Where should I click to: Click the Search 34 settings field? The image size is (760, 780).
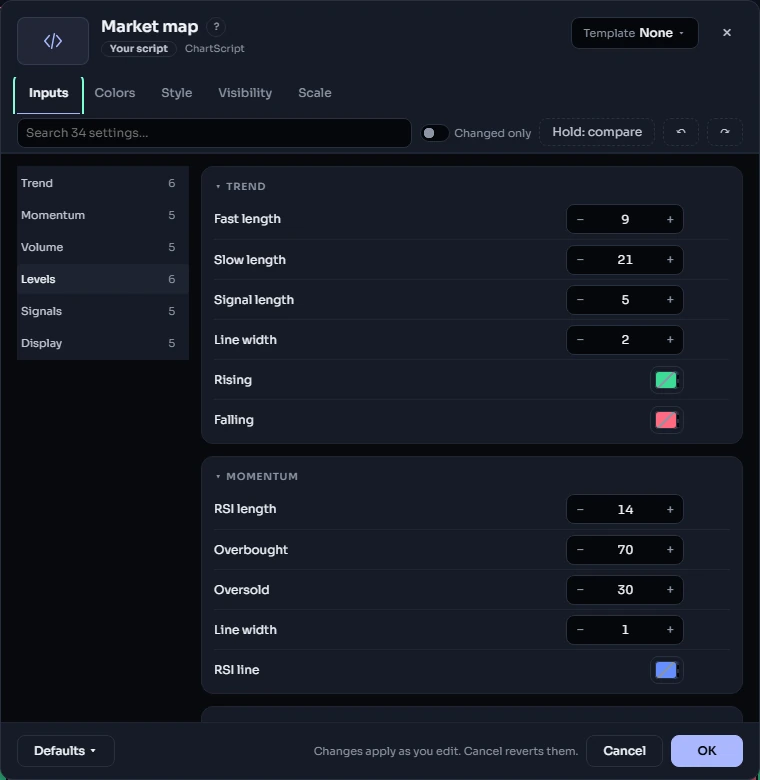click(x=214, y=133)
